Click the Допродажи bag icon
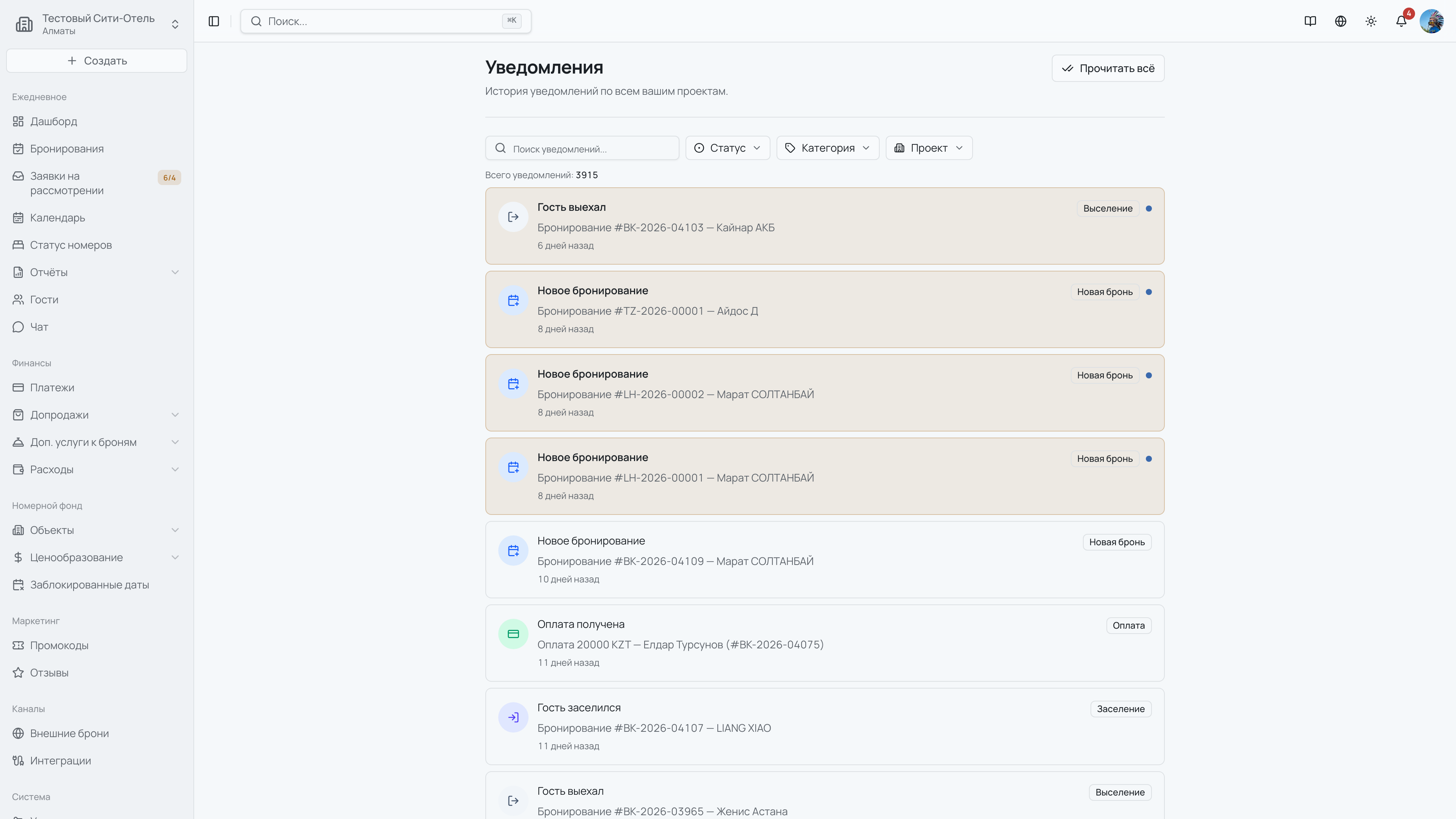Image resolution: width=1456 pixels, height=819 pixels. [x=18, y=415]
